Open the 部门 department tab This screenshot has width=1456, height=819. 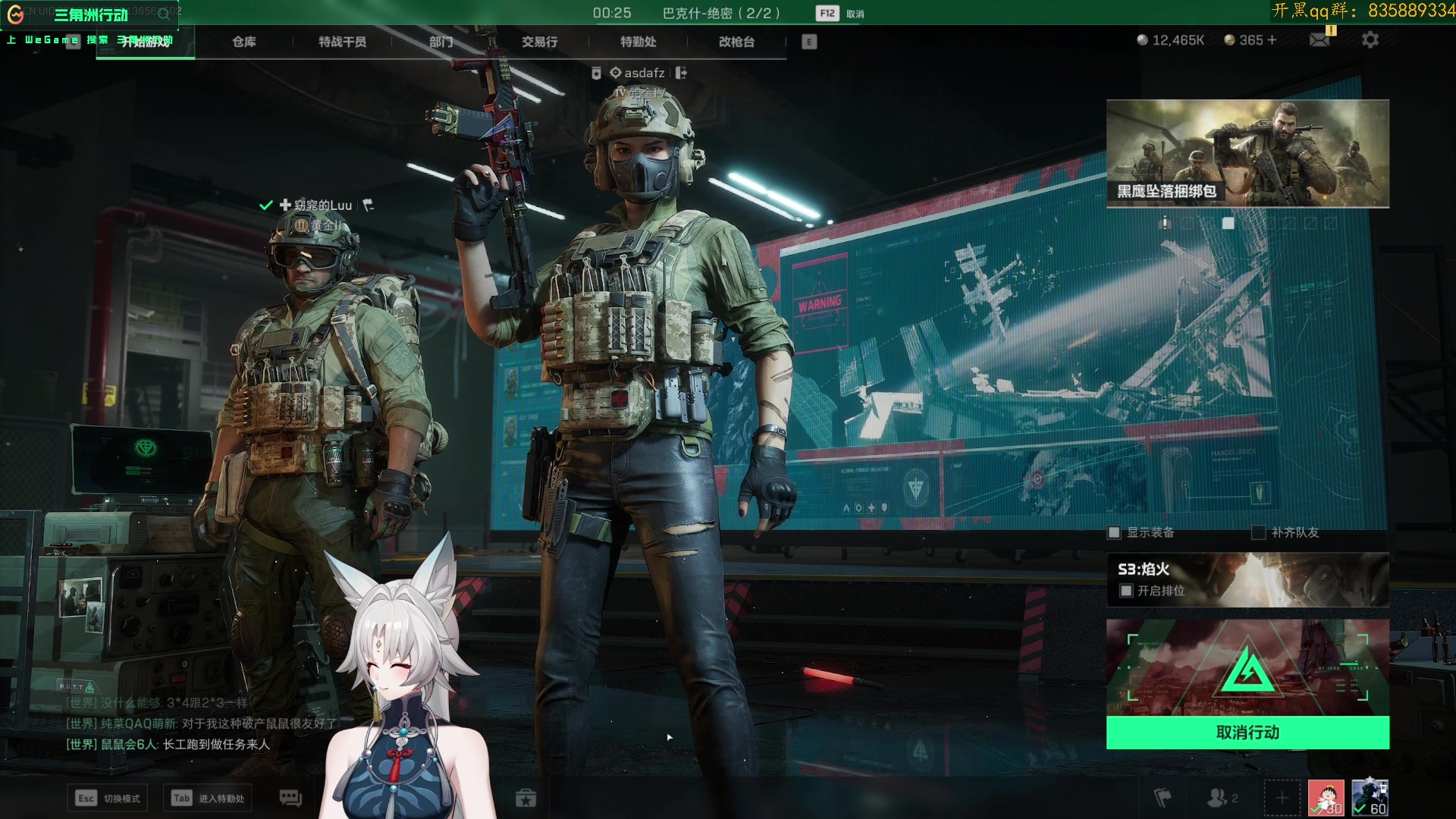[441, 42]
